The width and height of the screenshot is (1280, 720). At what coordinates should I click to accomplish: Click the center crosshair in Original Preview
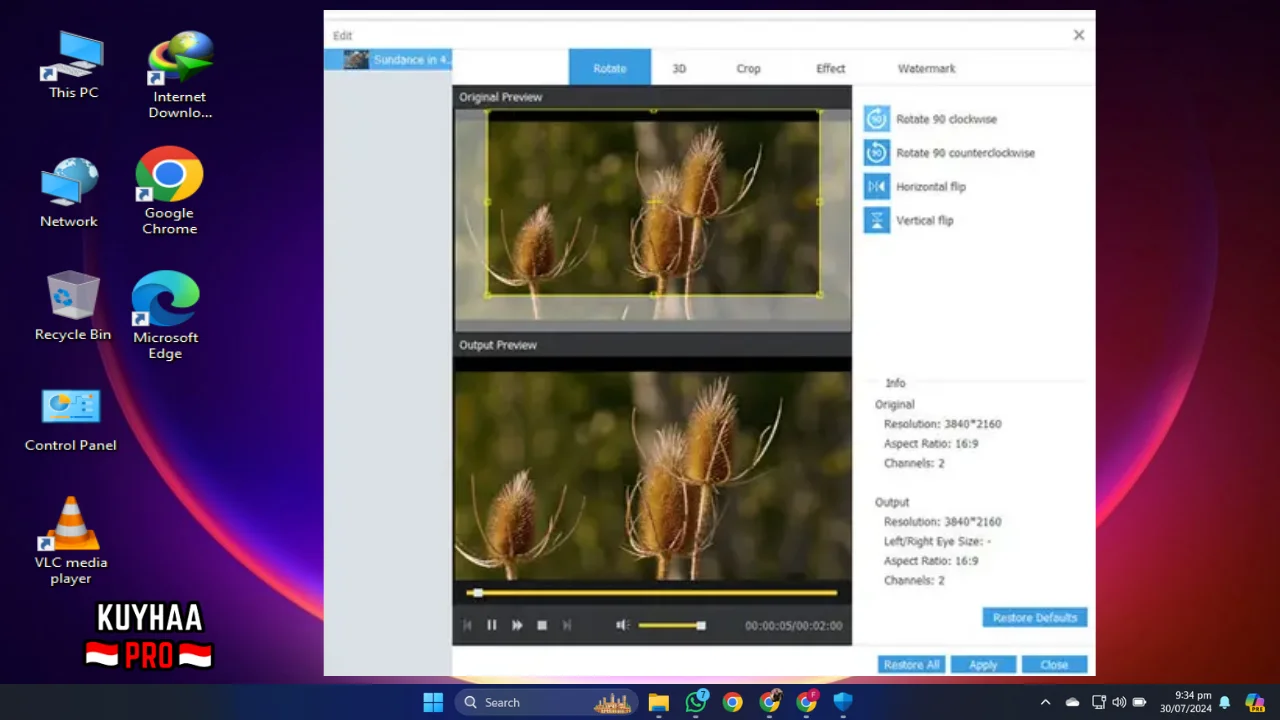tap(653, 203)
